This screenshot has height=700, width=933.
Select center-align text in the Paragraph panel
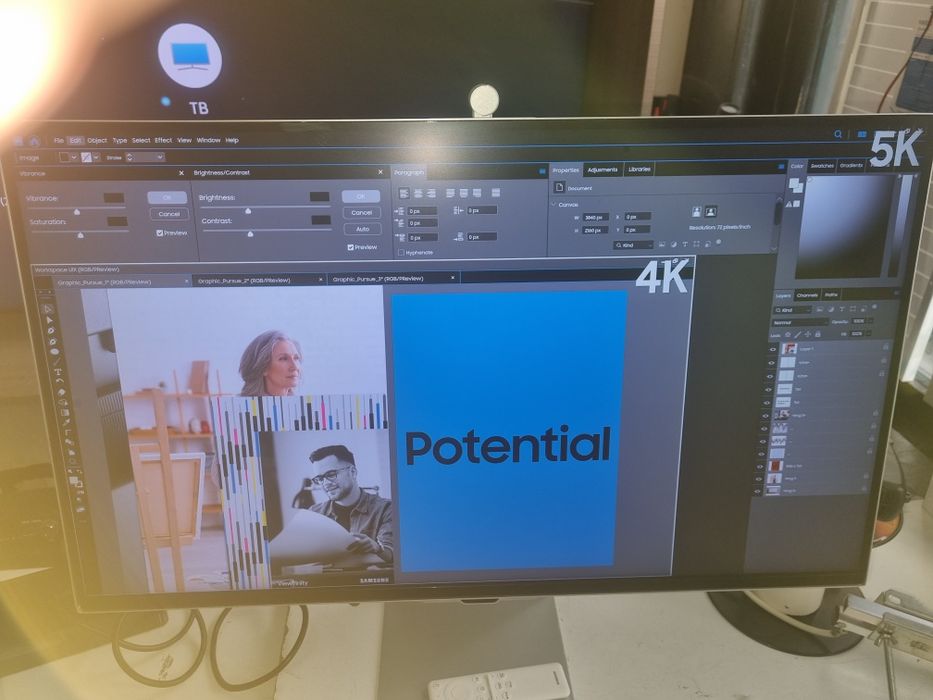tap(418, 193)
